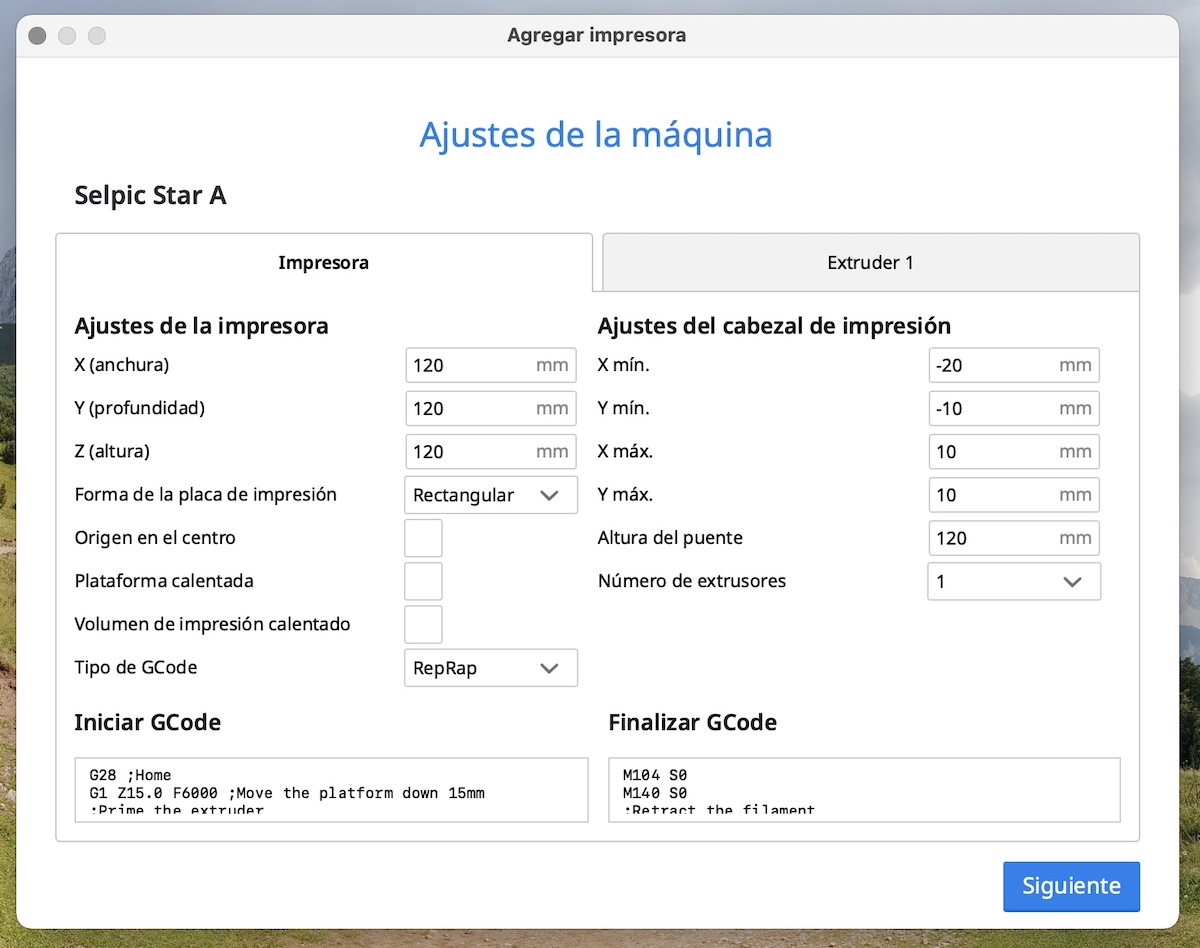Check Volumen de impresión calentado box

(x=423, y=624)
